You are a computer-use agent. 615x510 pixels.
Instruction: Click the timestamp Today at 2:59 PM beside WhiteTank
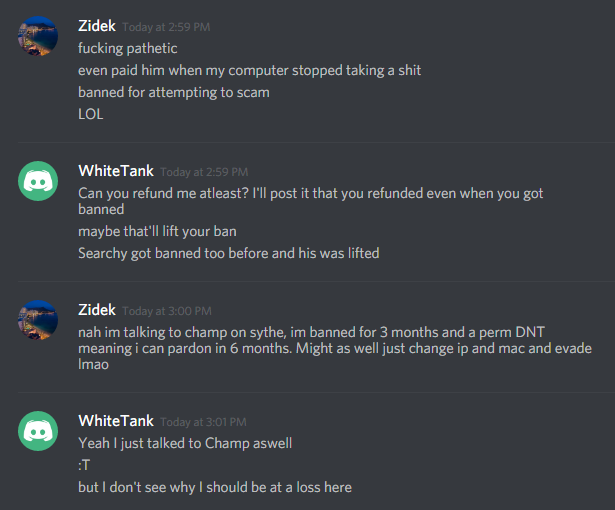tap(204, 172)
